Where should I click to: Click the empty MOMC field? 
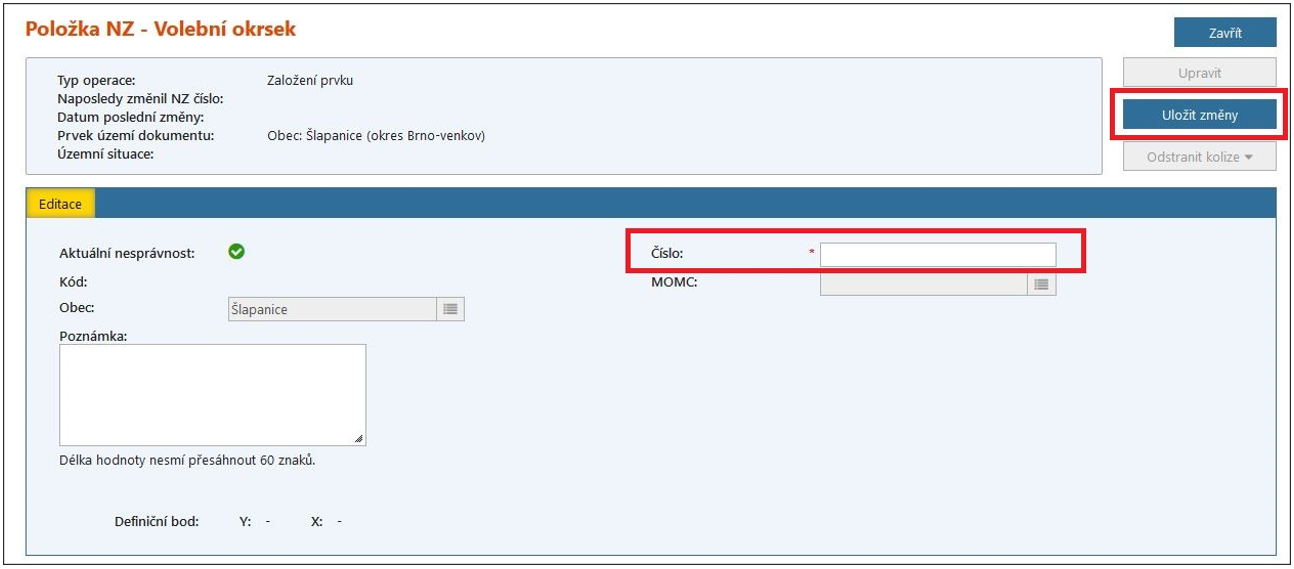923,285
